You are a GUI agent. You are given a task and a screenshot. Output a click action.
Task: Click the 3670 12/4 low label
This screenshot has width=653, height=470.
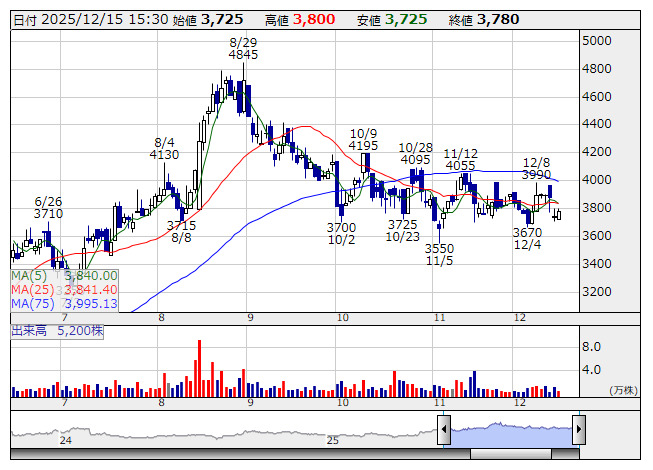pyautogui.click(x=527, y=239)
